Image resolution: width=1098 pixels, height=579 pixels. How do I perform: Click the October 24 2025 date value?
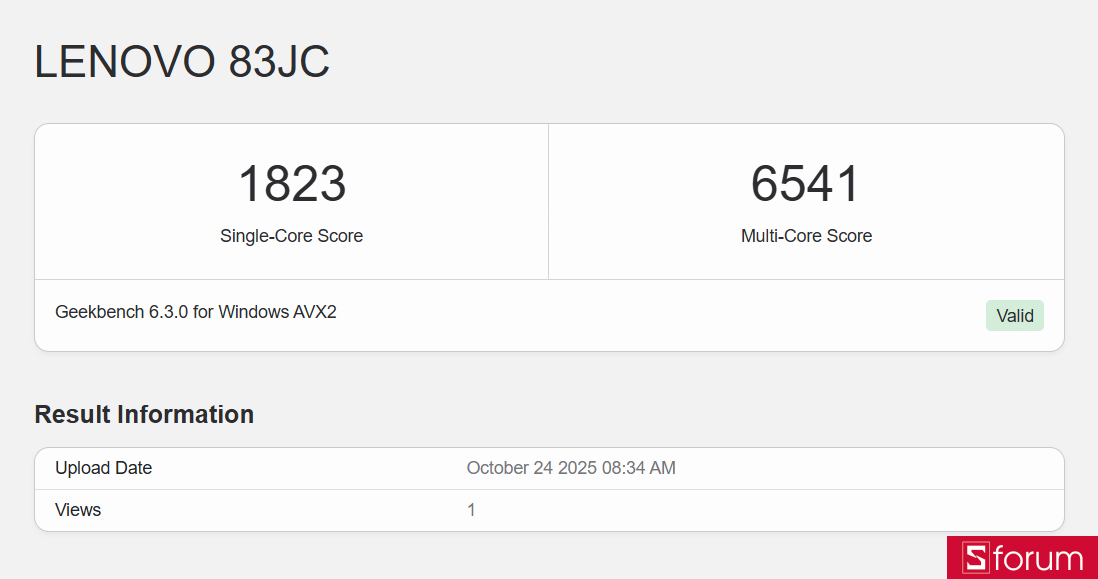pos(529,468)
